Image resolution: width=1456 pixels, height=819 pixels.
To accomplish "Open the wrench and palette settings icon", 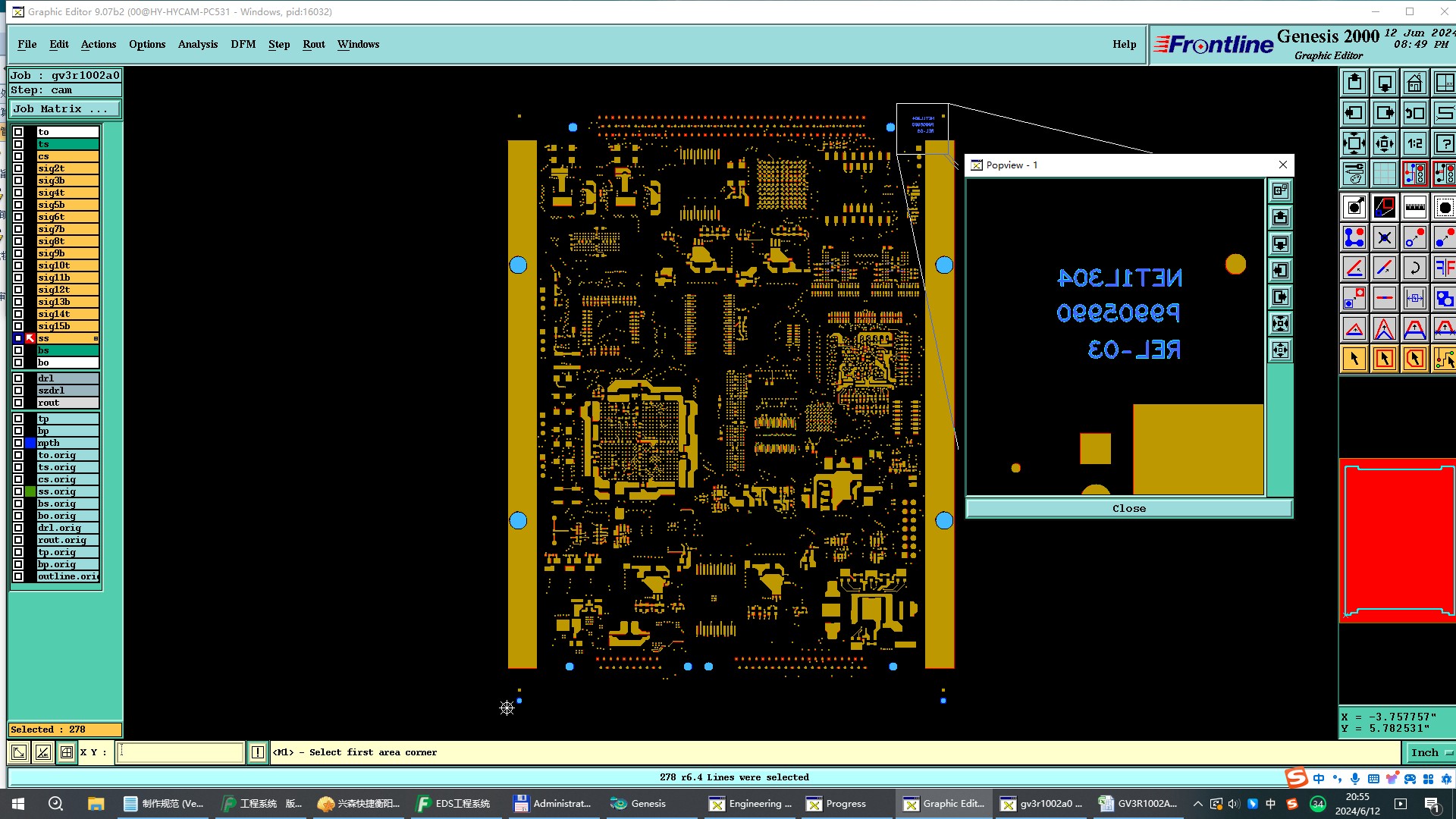I will click(1354, 174).
